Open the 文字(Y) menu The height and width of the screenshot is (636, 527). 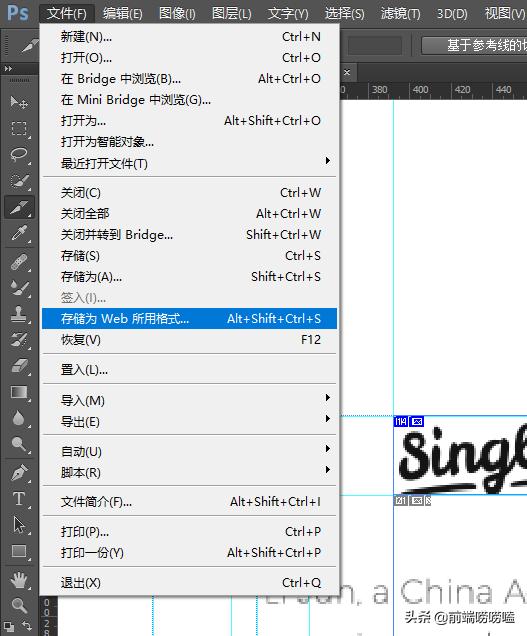288,14
